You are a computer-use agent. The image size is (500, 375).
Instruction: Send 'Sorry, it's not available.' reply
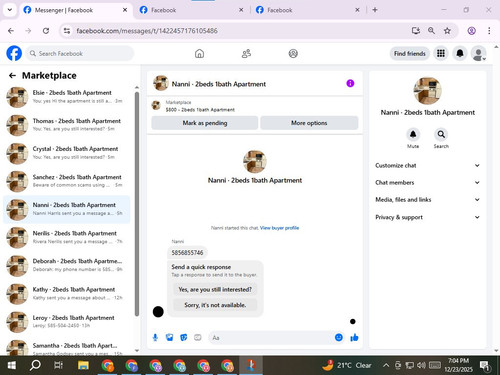(x=215, y=305)
